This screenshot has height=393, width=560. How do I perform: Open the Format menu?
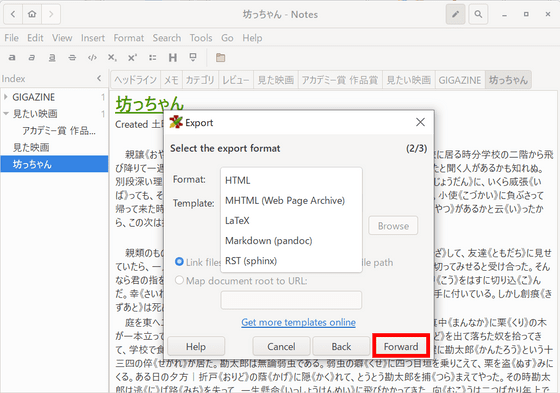(x=129, y=38)
